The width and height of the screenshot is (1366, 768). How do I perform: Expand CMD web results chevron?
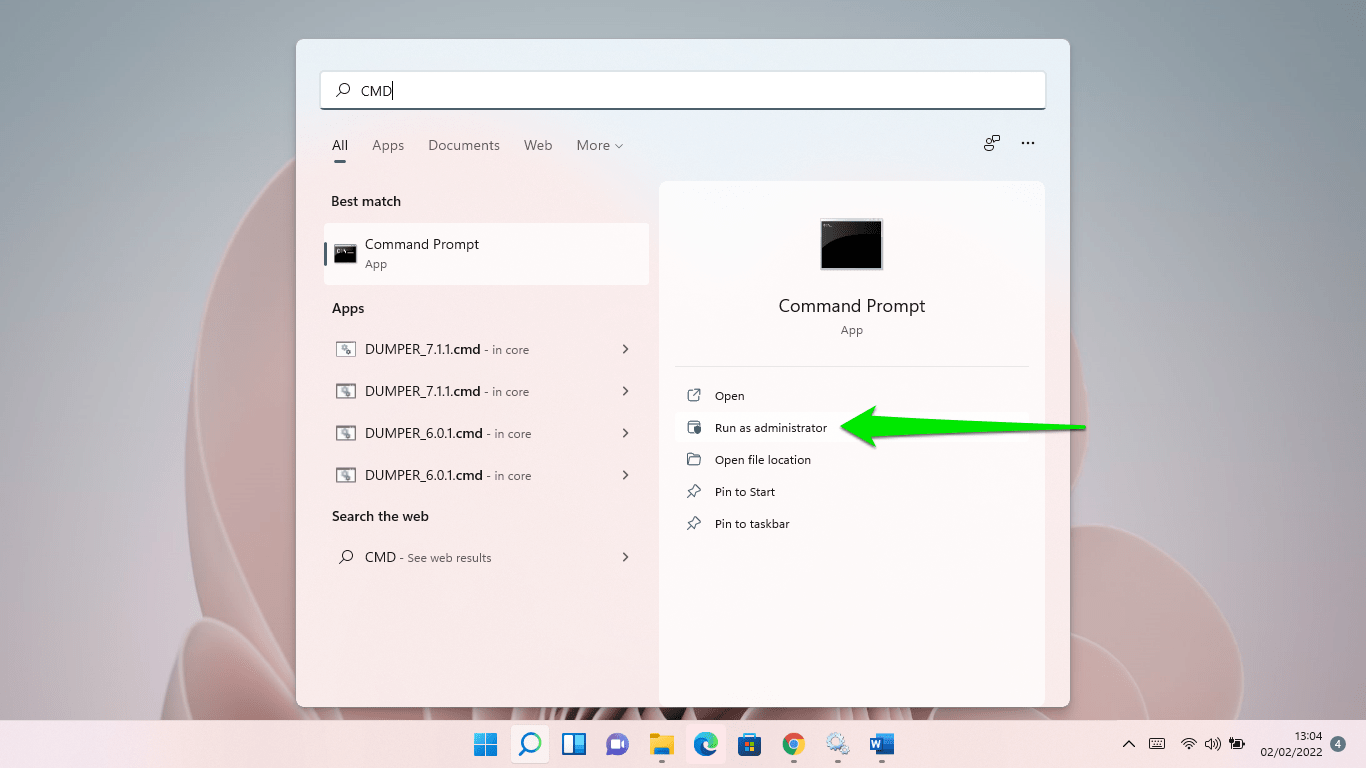[625, 557]
